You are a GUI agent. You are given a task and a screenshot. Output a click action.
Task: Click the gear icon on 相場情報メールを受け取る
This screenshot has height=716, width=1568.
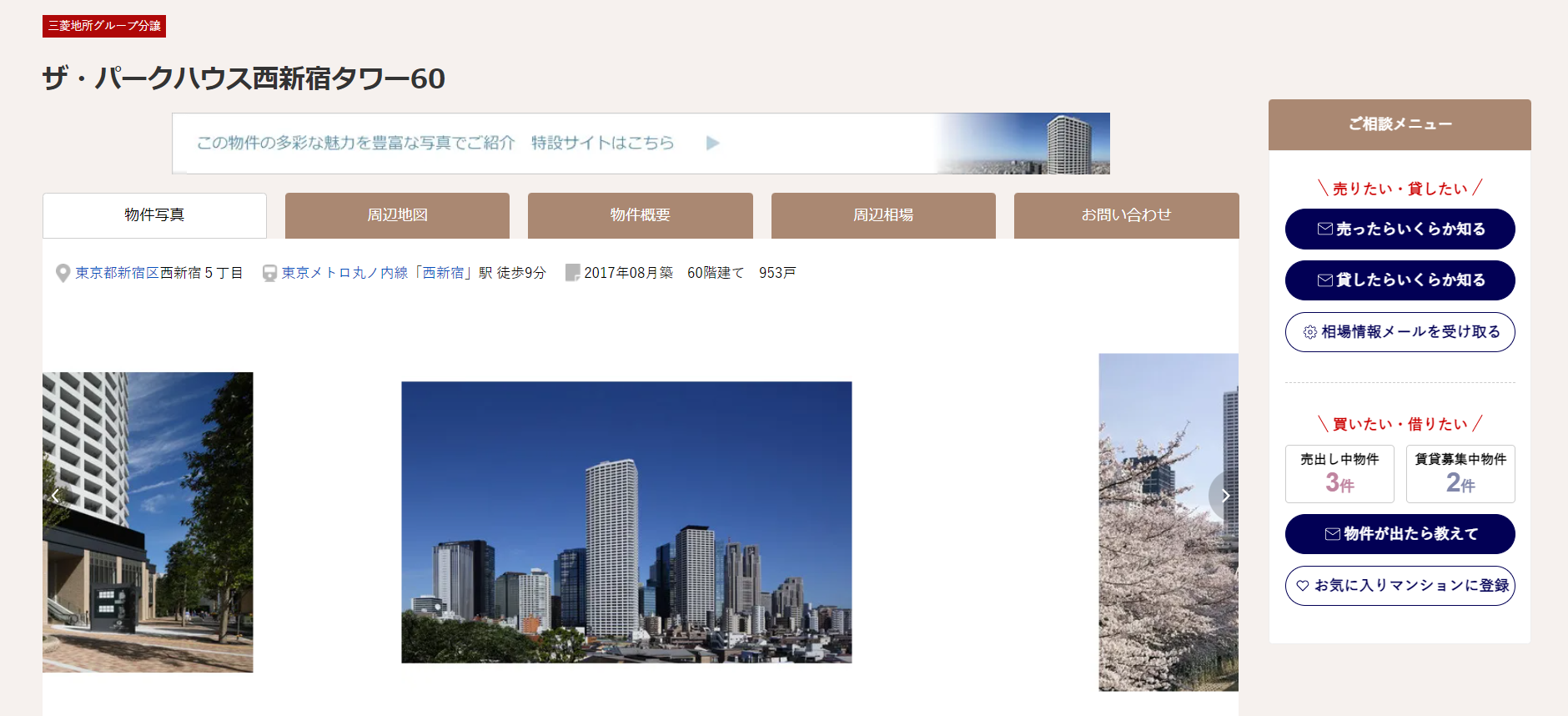point(1309,332)
